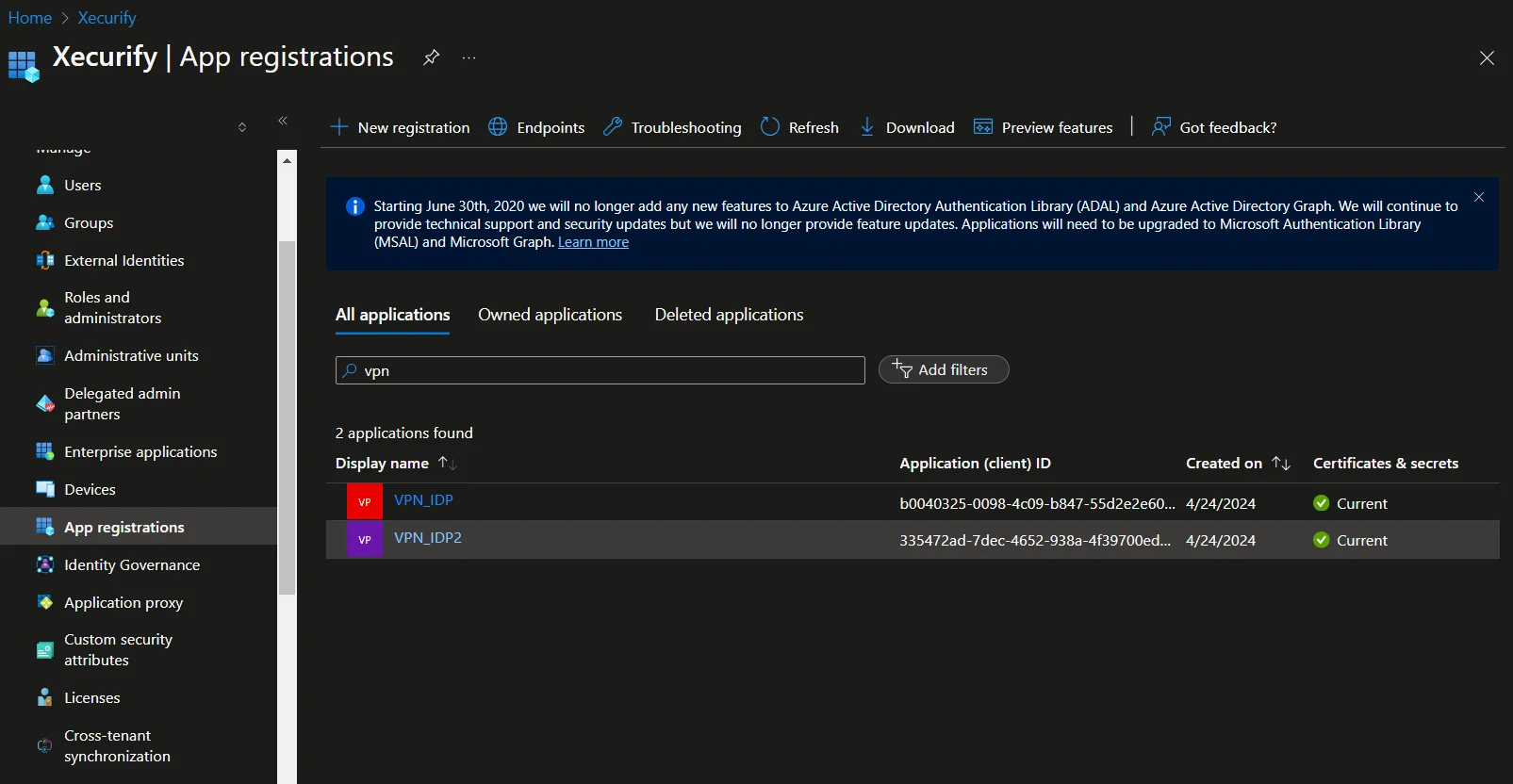Dismiss the ADAL deprecation info banner
The width and height of the screenshot is (1513, 784).
pyautogui.click(x=1479, y=197)
